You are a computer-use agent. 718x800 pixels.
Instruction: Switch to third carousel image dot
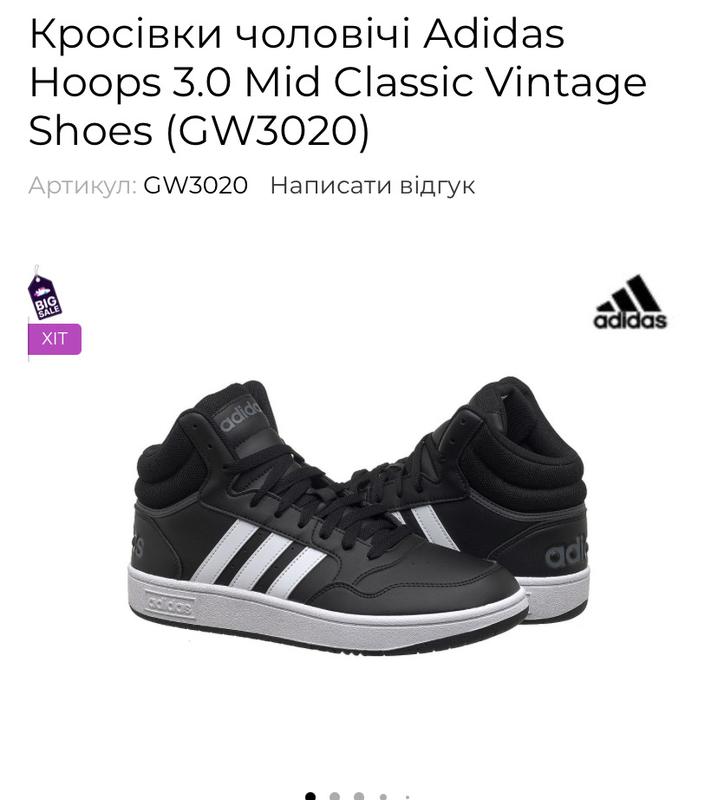click(359, 796)
